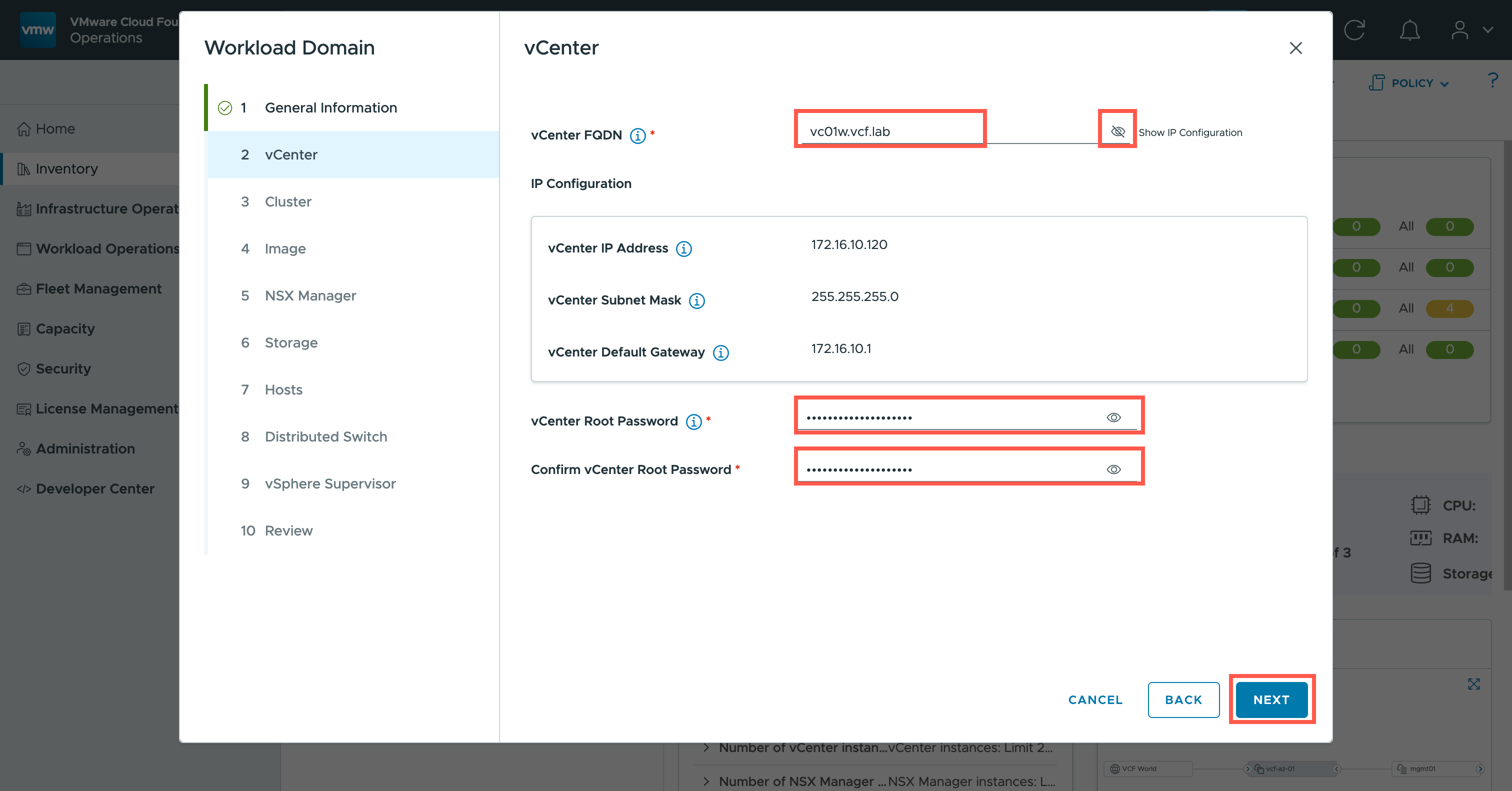Click the vCenter Default Gateway info icon

721,352
